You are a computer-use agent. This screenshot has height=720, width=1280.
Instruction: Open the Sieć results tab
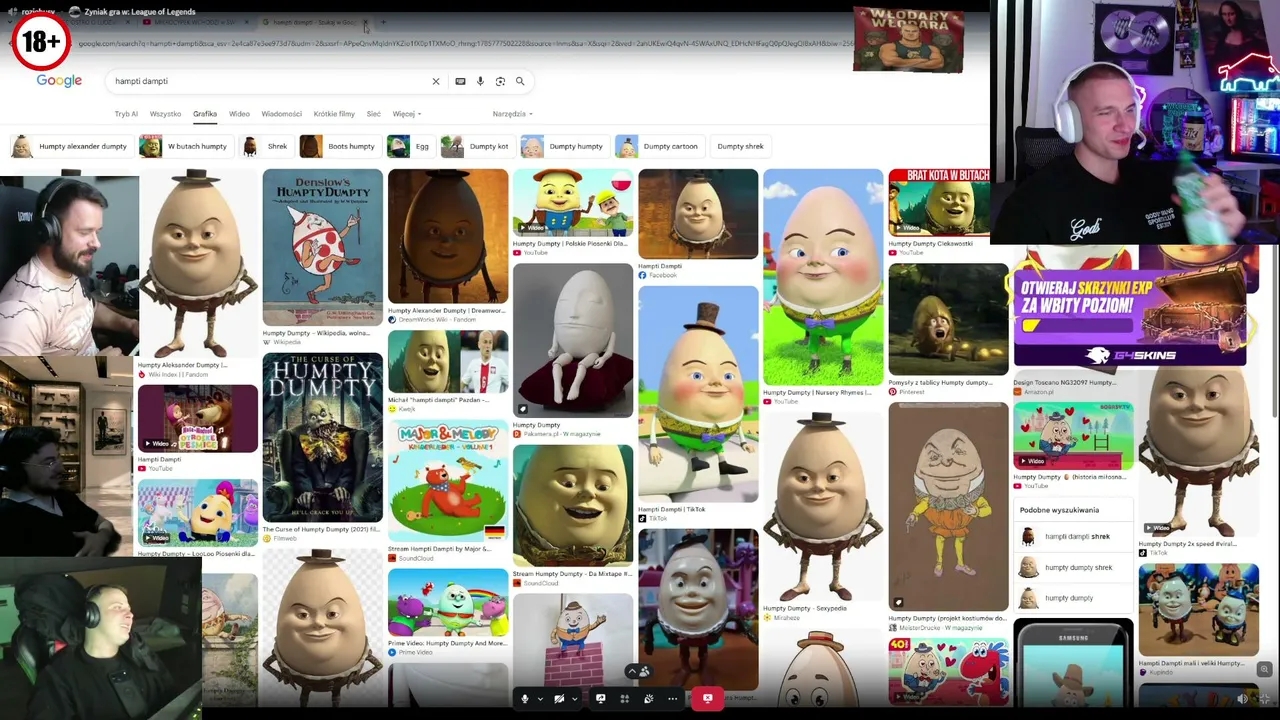coord(373,114)
